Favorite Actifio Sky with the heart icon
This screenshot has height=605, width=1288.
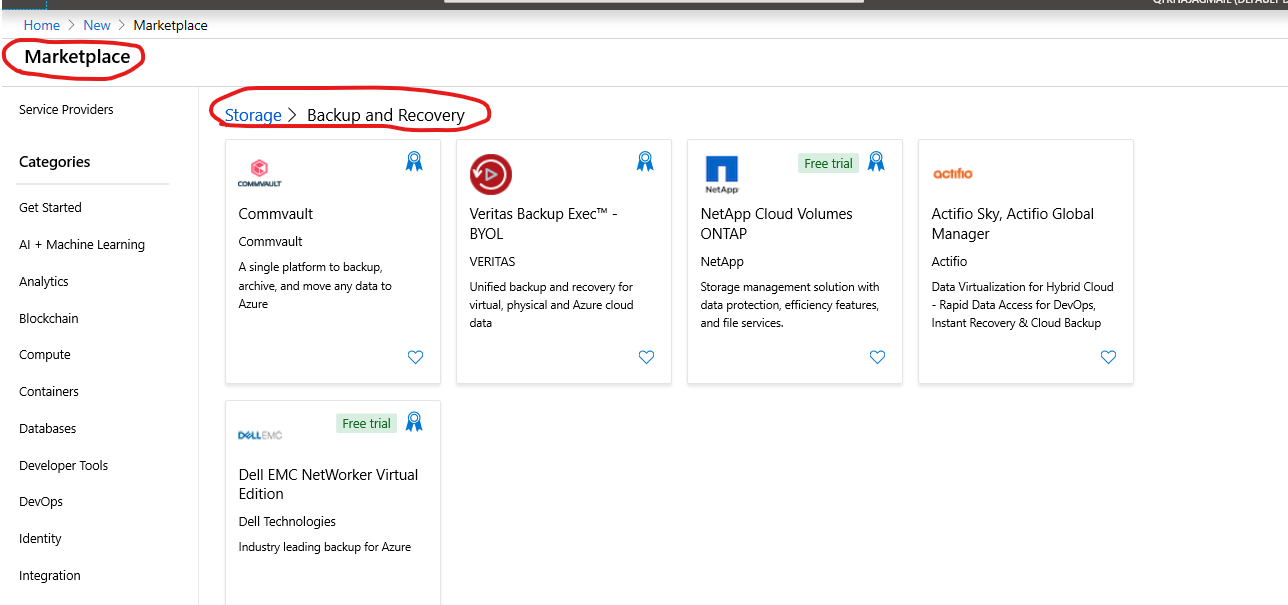click(x=1108, y=357)
